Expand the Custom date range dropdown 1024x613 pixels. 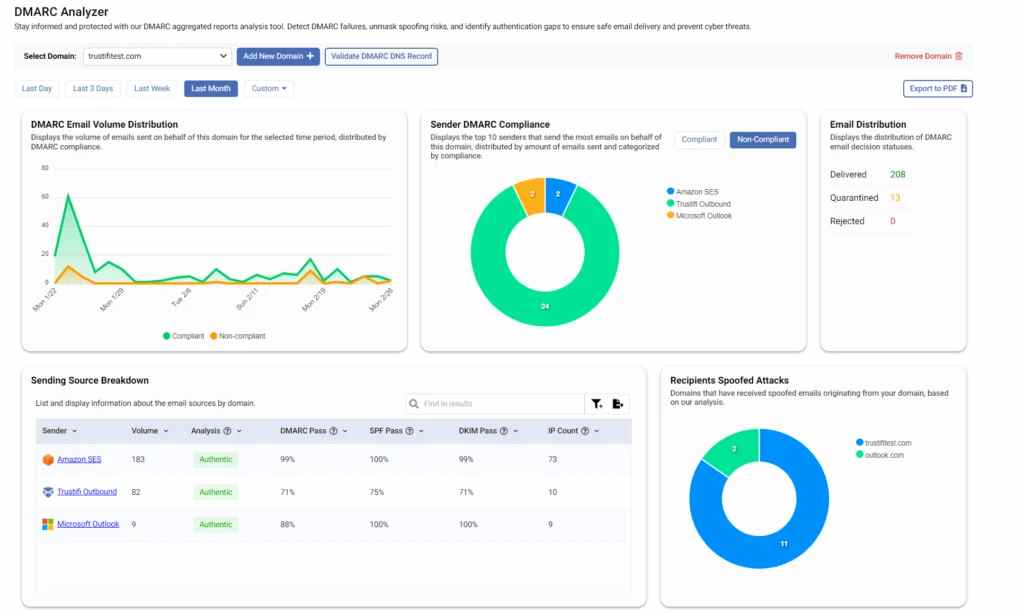coord(269,89)
